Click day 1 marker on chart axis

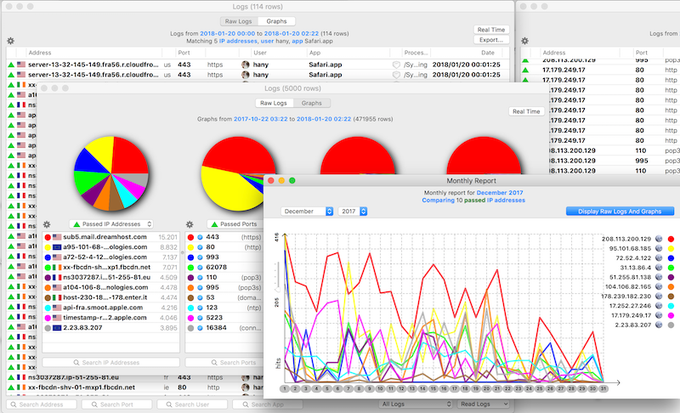point(284,389)
